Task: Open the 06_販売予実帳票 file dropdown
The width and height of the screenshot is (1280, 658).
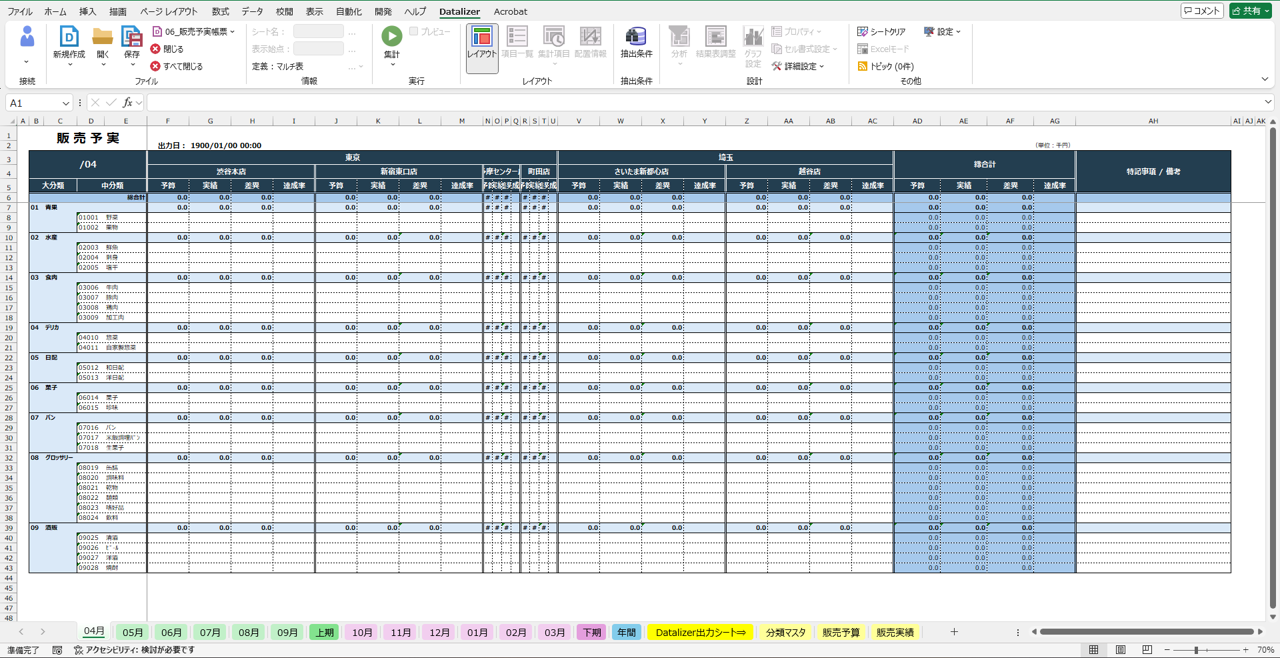Action: click(x=194, y=32)
